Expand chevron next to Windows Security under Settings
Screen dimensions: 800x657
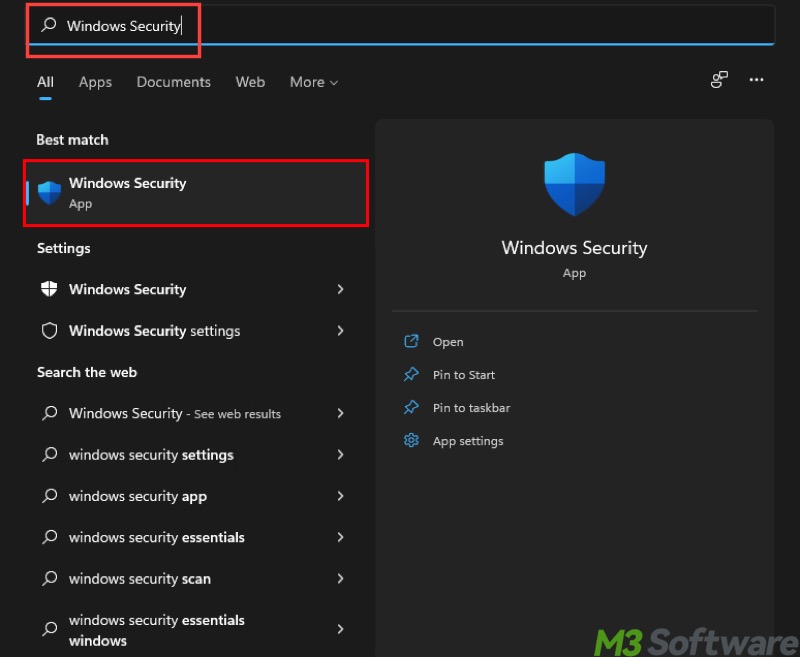click(x=340, y=289)
